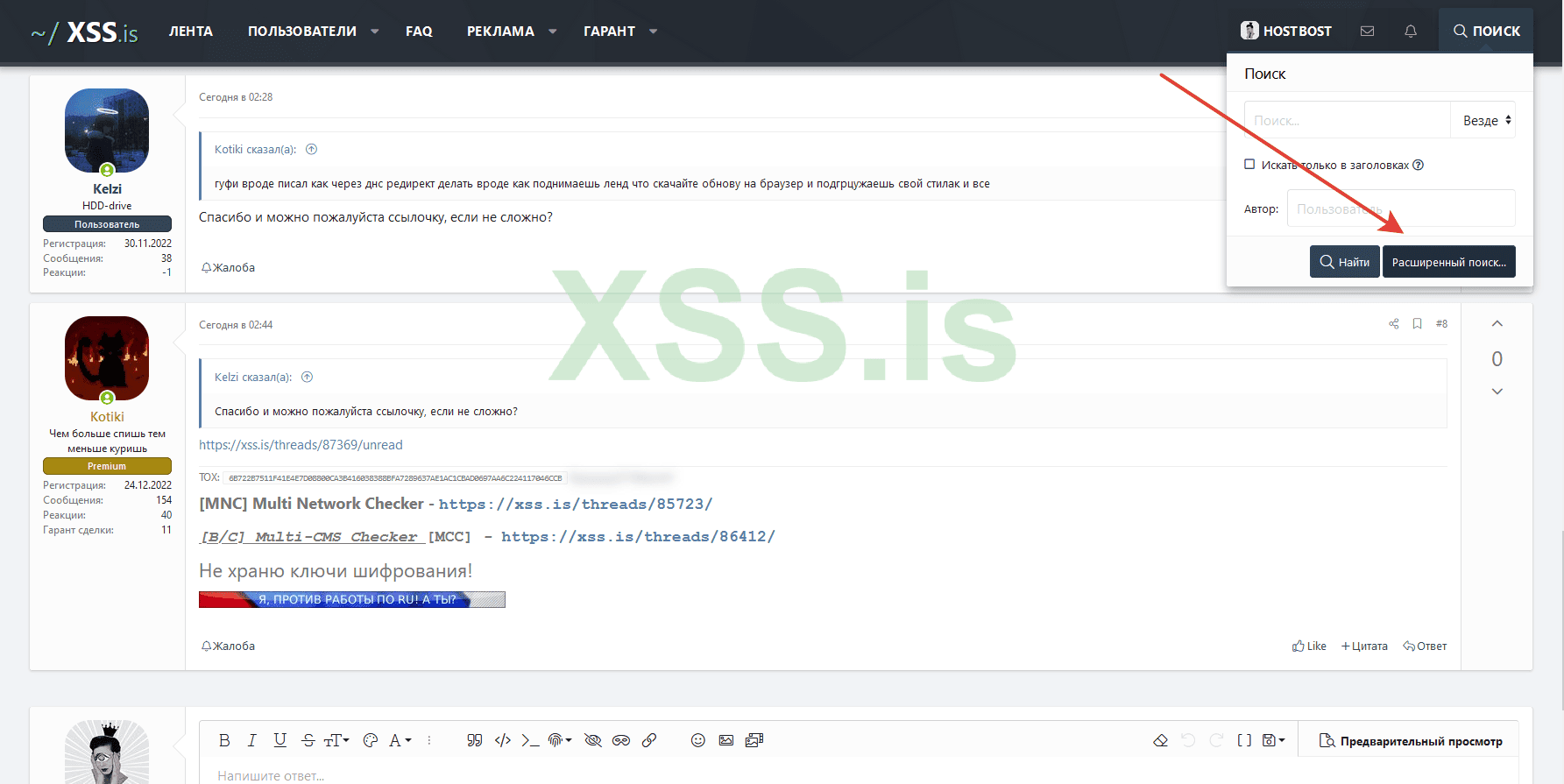Insert inline code with the terminal icon

click(x=530, y=740)
